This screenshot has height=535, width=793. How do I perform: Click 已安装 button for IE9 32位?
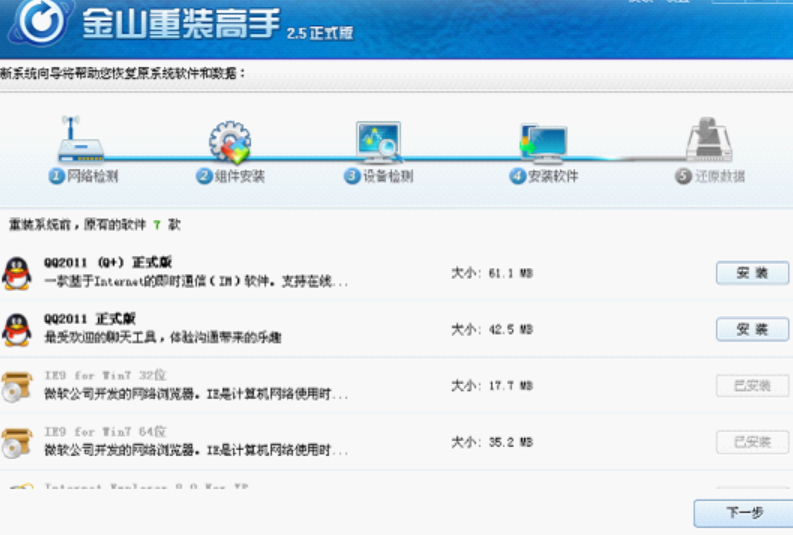pyautogui.click(x=752, y=386)
